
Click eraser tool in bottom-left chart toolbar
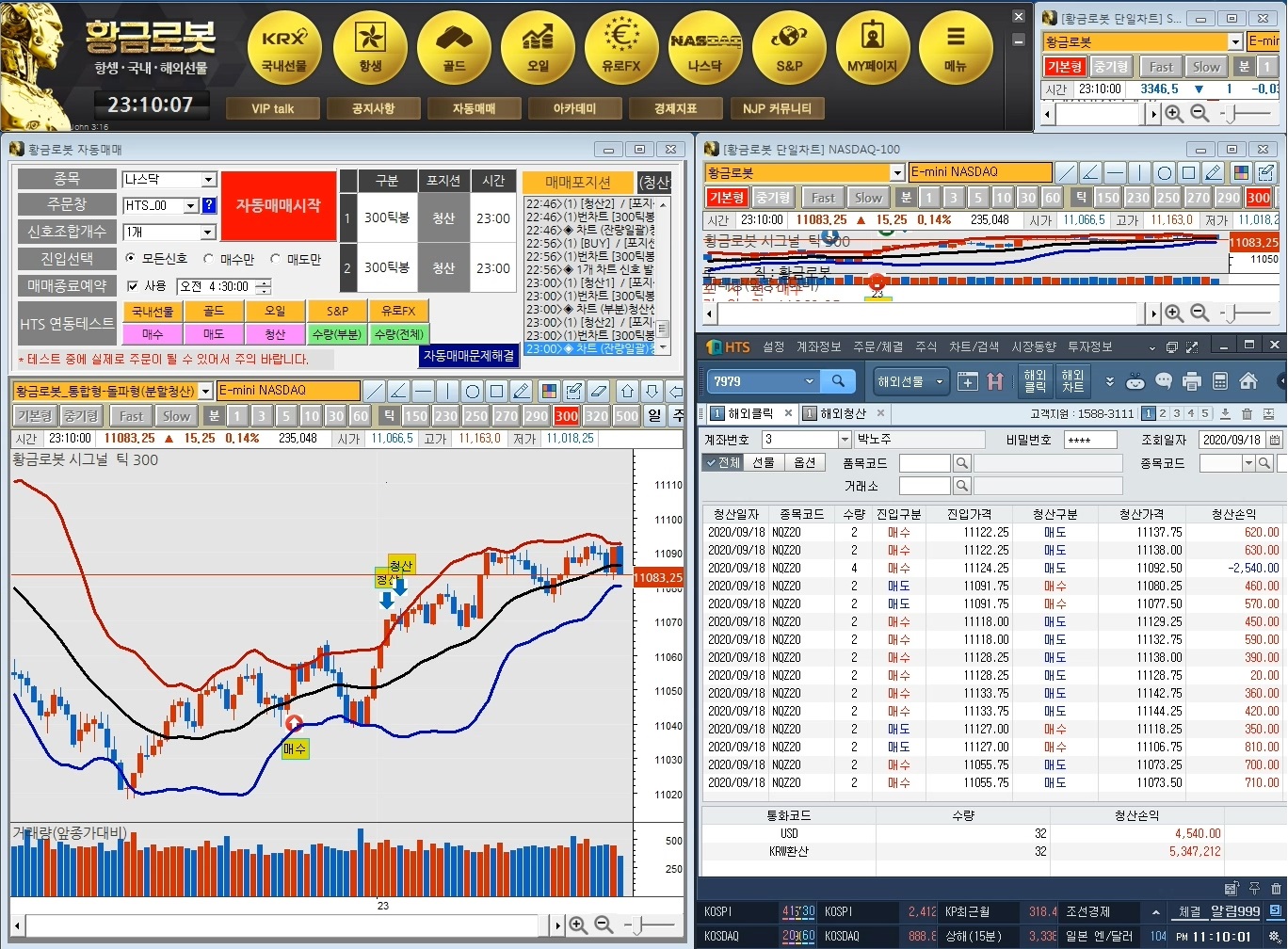coord(599,392)
